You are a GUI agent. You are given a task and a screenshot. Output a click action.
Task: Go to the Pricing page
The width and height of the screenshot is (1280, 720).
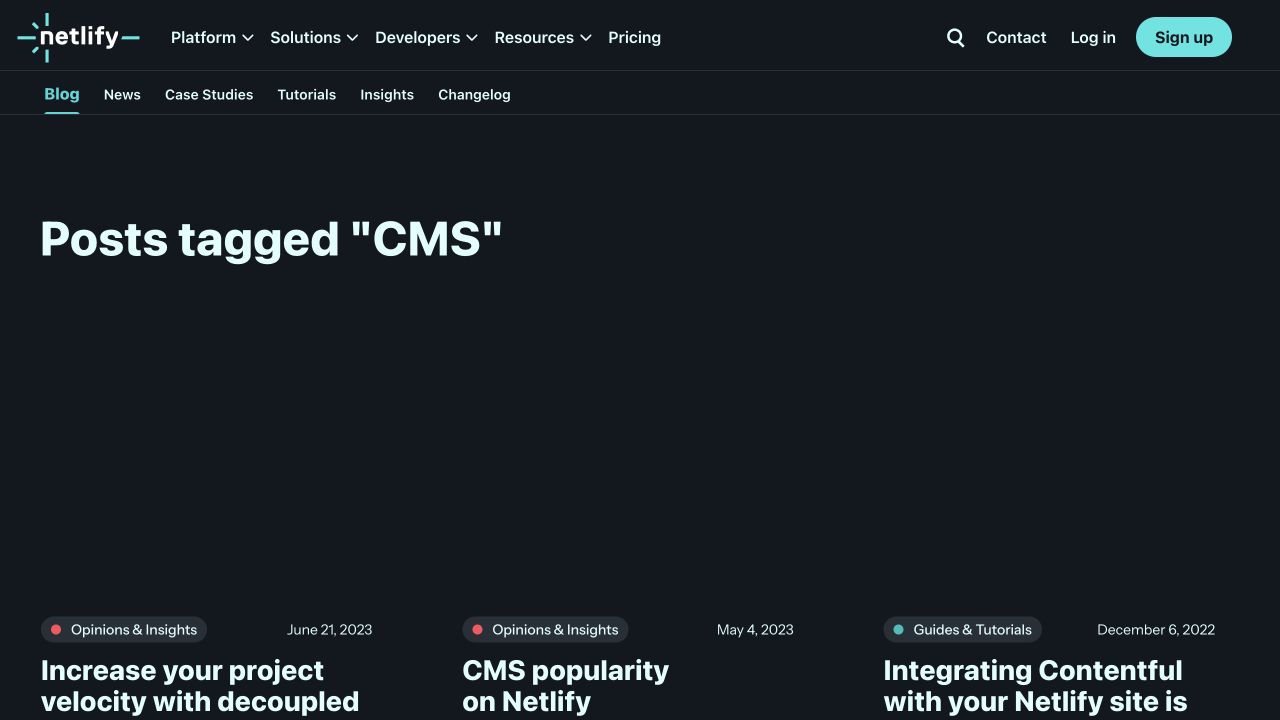tap(634, 37)
